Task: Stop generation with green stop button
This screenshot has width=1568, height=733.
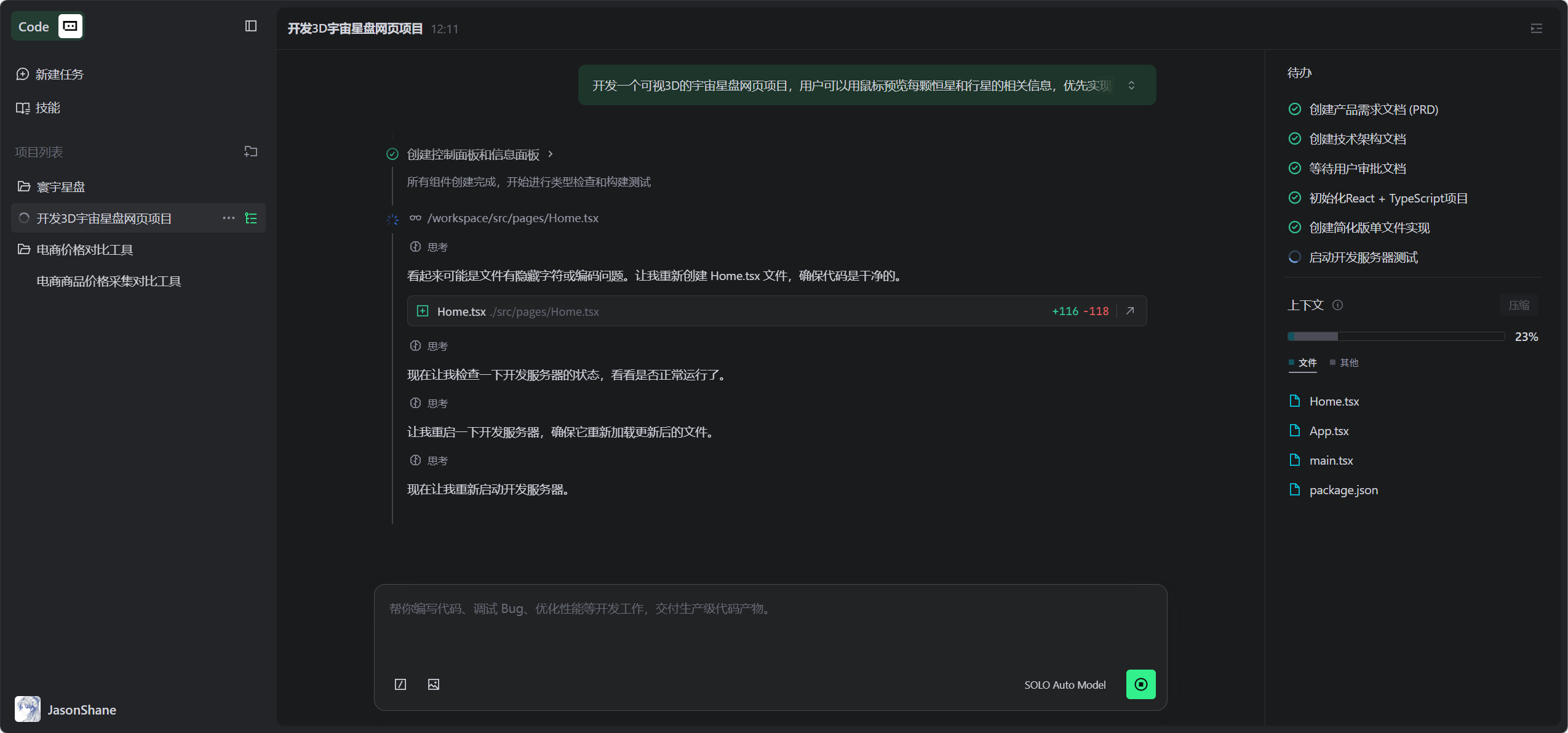Action: click(x=1140, y=684)
